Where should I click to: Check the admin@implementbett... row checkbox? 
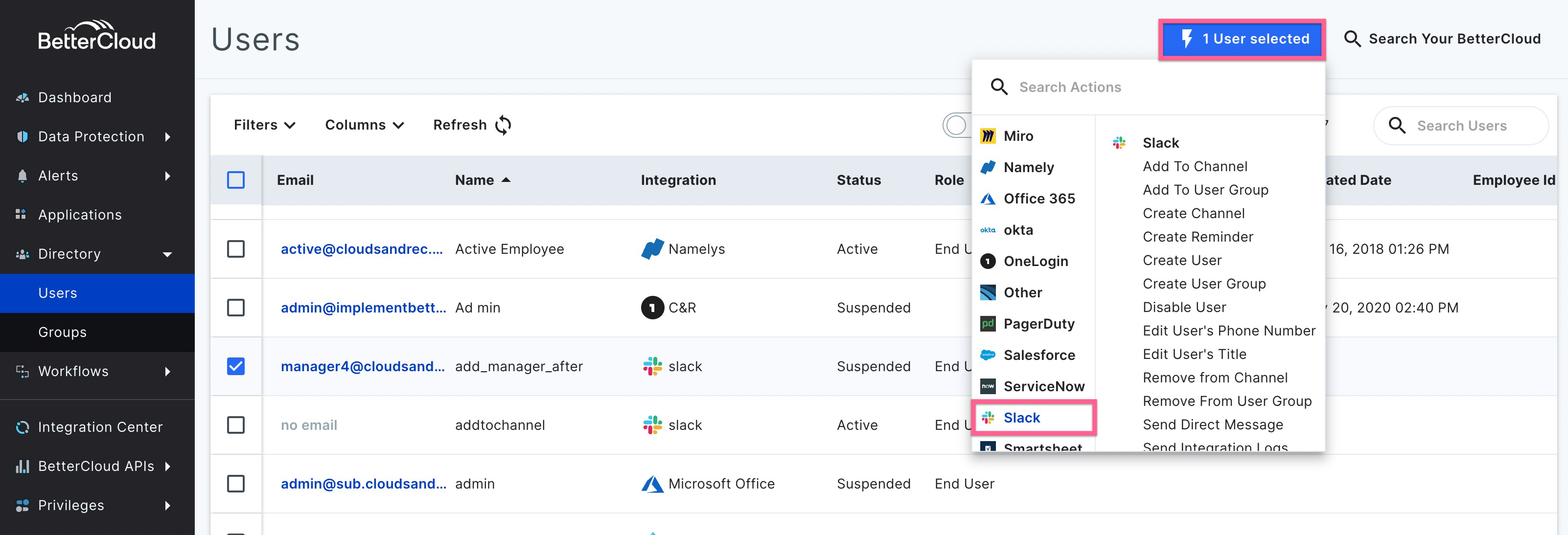236,308
